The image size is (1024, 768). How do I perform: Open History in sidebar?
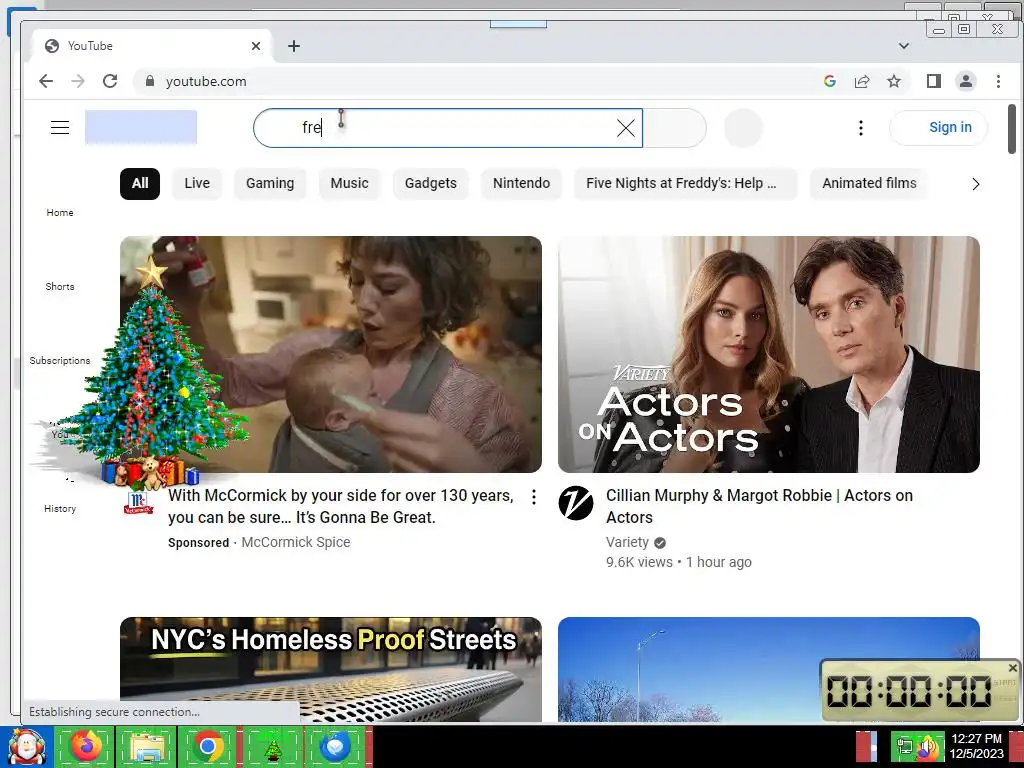[x=59, y=509]
